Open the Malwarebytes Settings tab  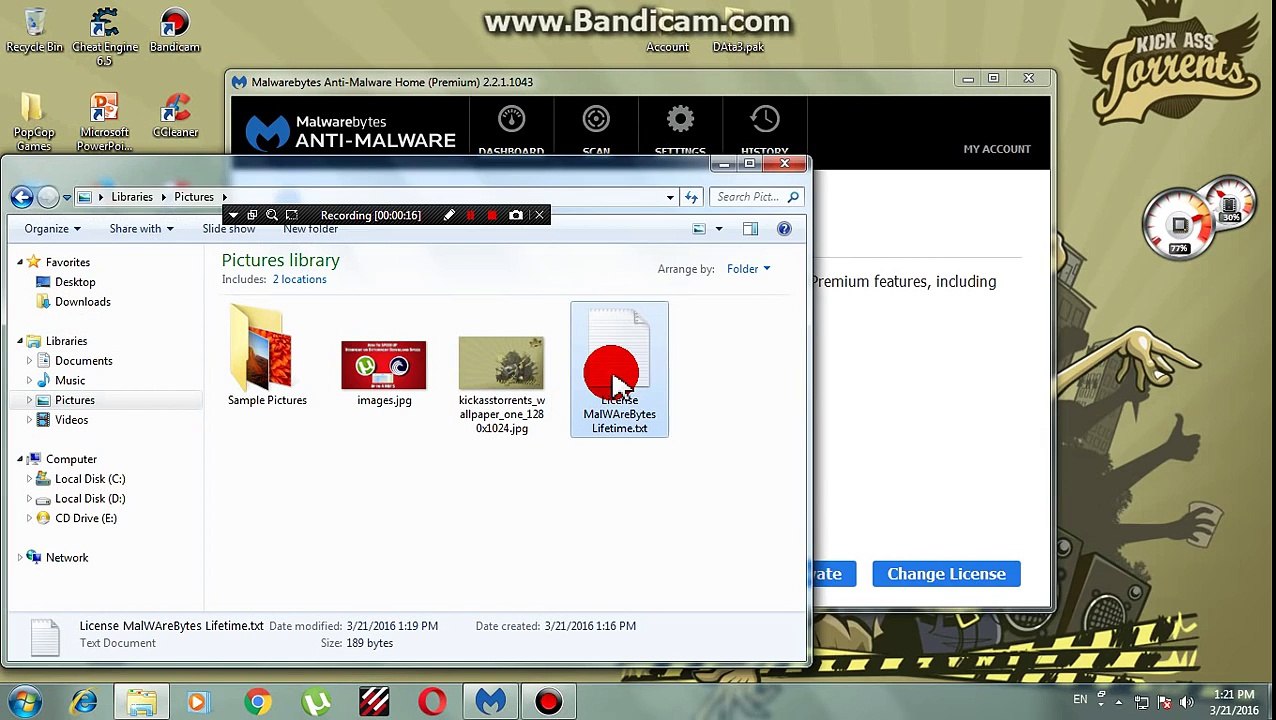point(680,130)
